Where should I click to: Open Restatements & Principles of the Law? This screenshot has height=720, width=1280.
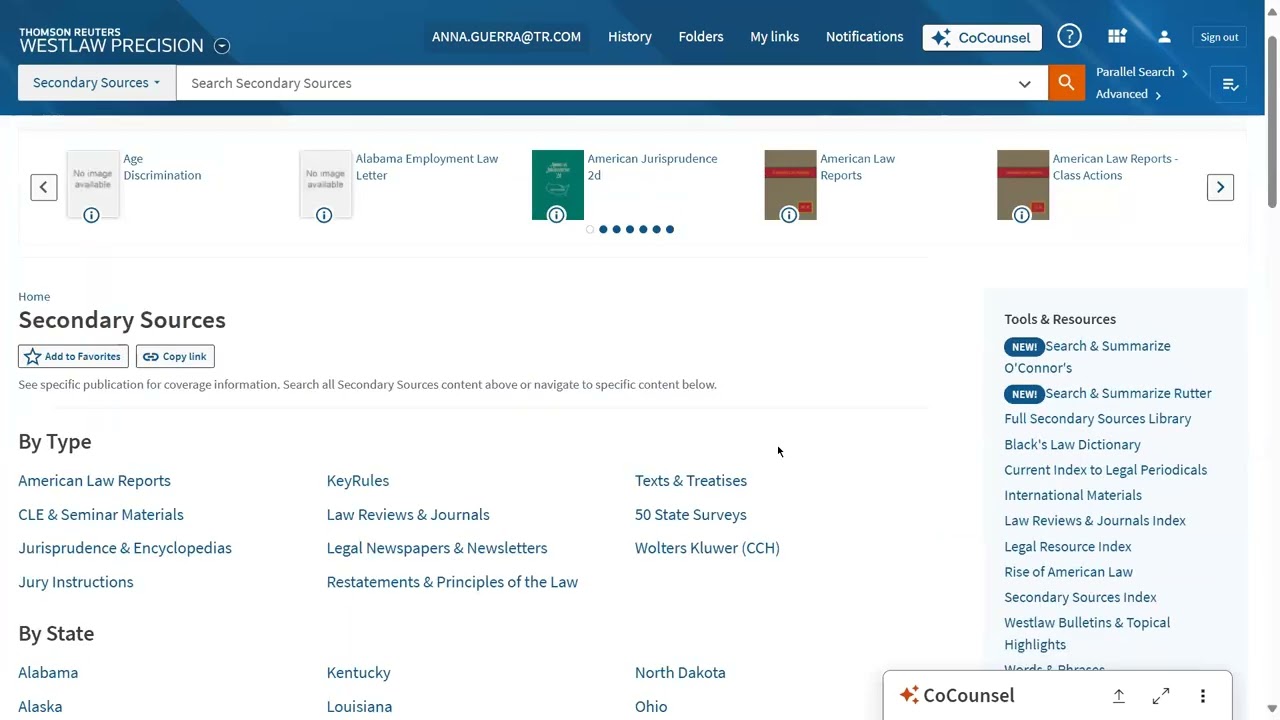(x=452, y=582)
